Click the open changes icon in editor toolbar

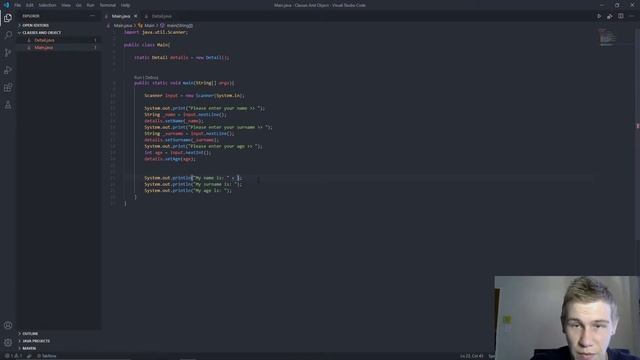coord(609,16)
